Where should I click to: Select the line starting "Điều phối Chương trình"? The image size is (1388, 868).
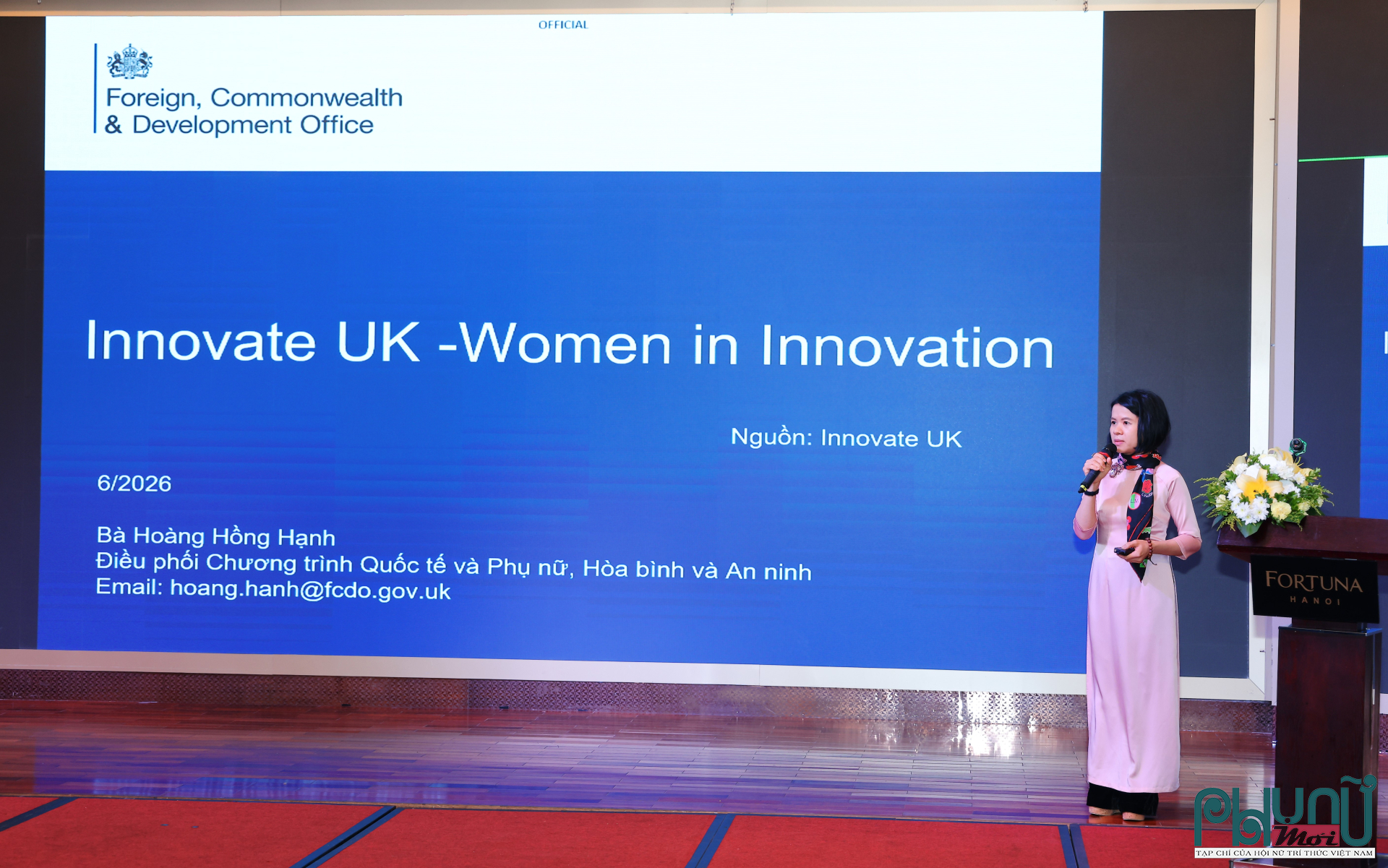coord(453,566)
